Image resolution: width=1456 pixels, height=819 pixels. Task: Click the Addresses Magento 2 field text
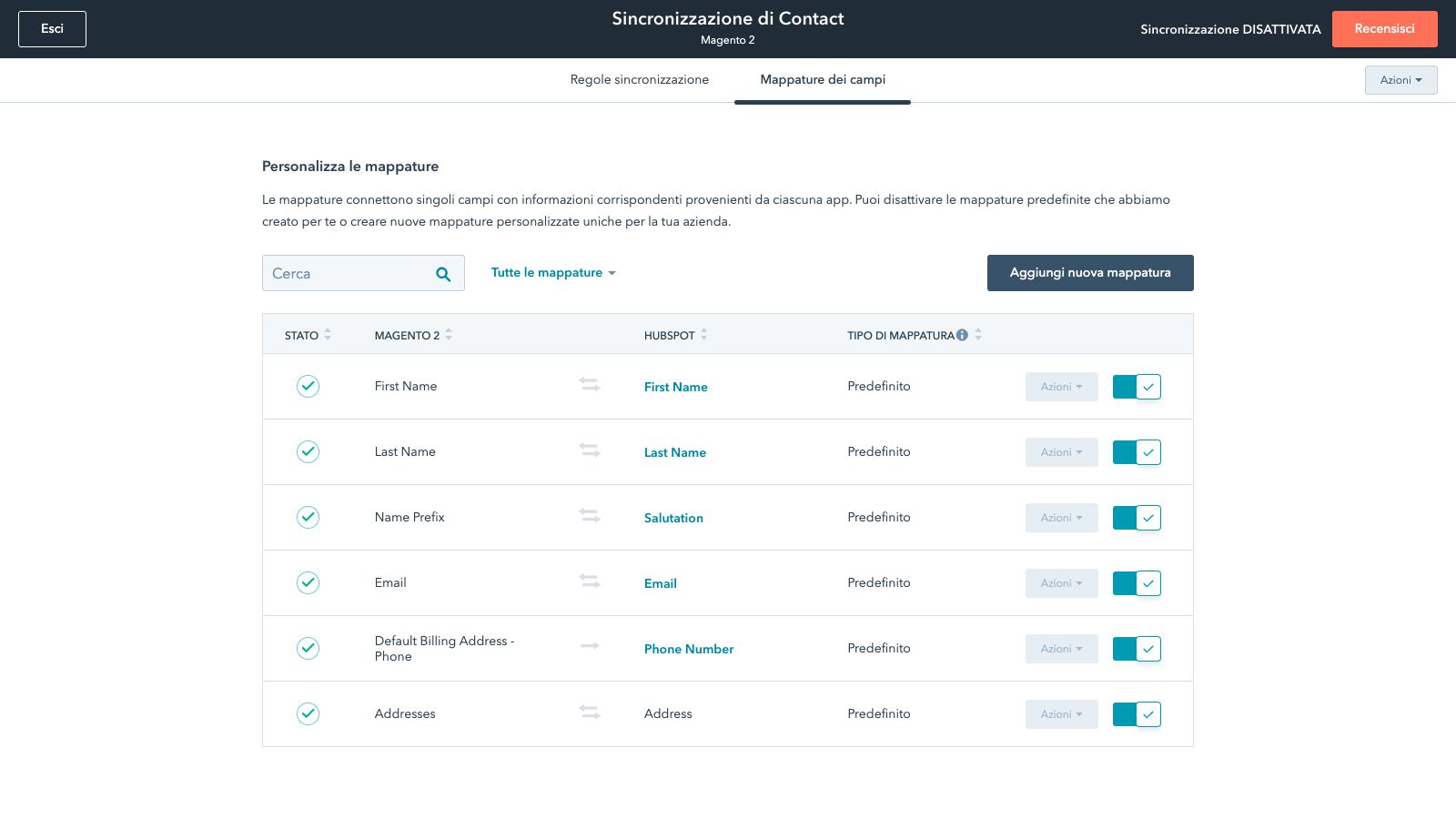tap(405, 713)
